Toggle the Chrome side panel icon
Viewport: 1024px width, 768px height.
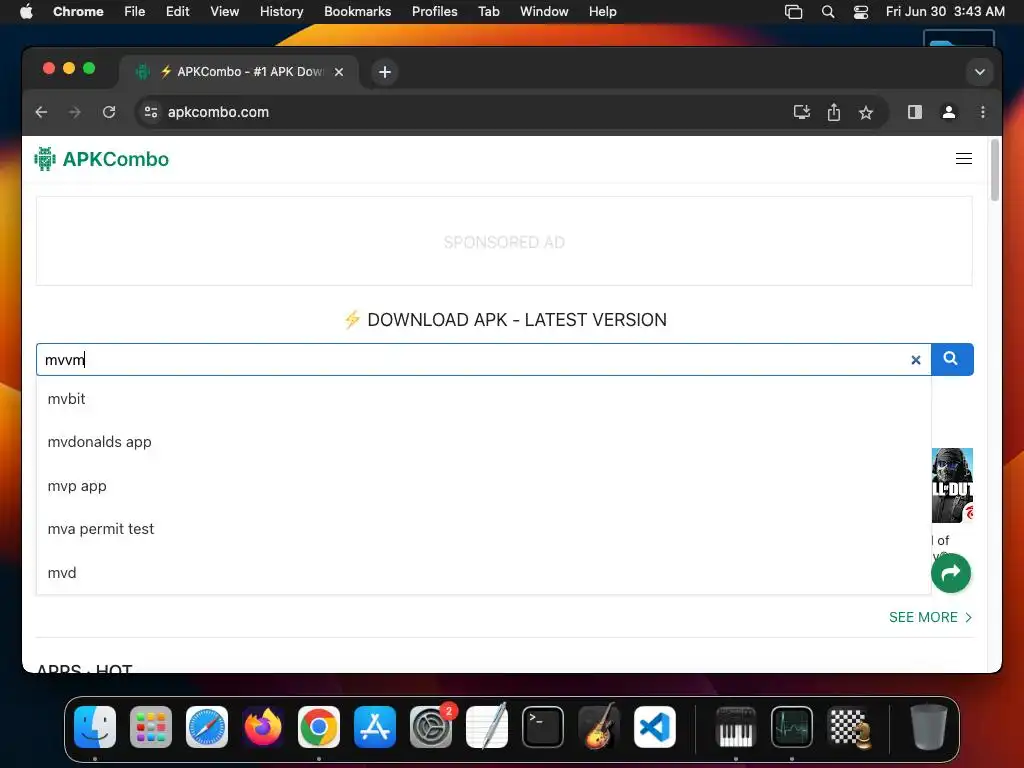[x=915, y=112]
